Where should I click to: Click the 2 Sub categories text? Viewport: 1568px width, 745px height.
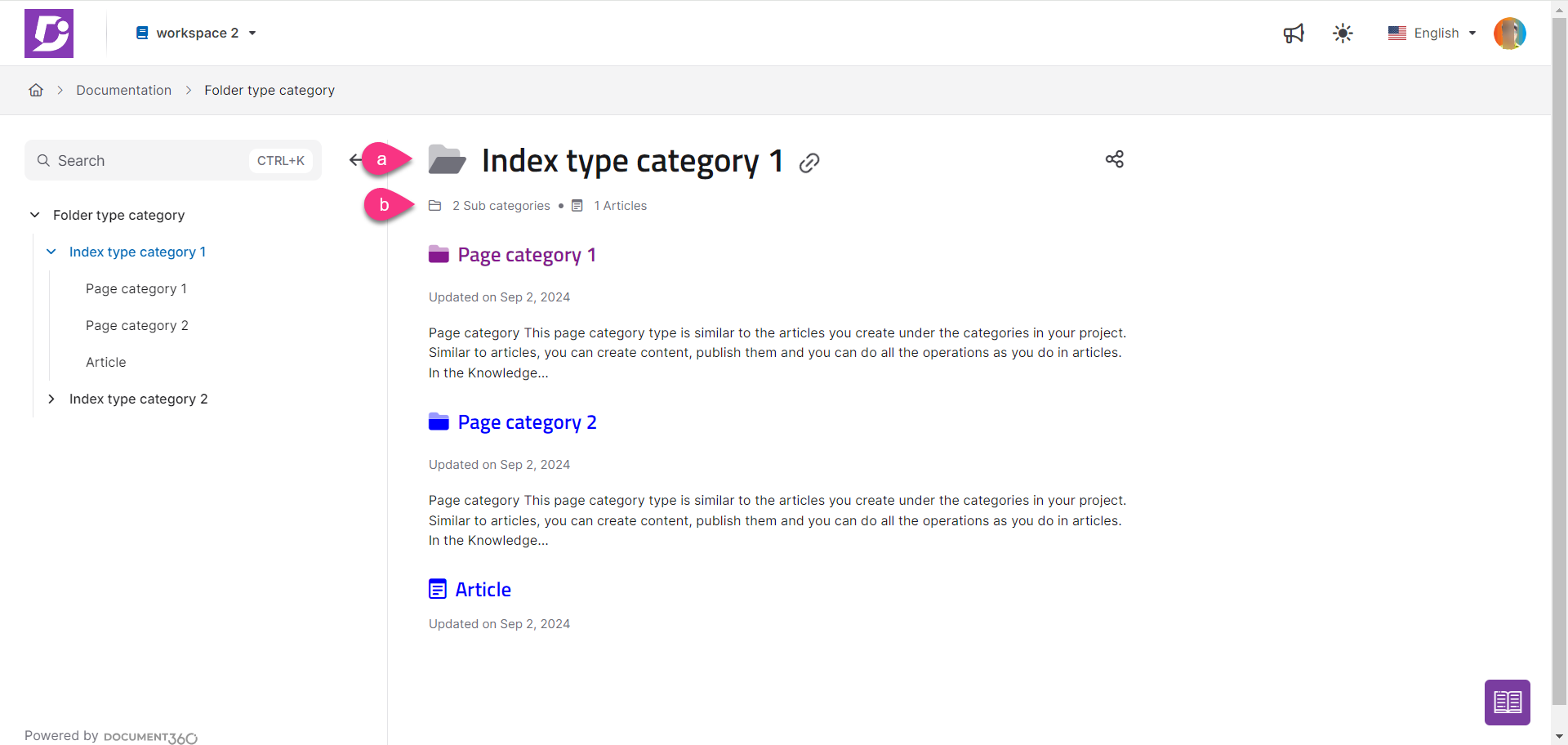point(501,206)
